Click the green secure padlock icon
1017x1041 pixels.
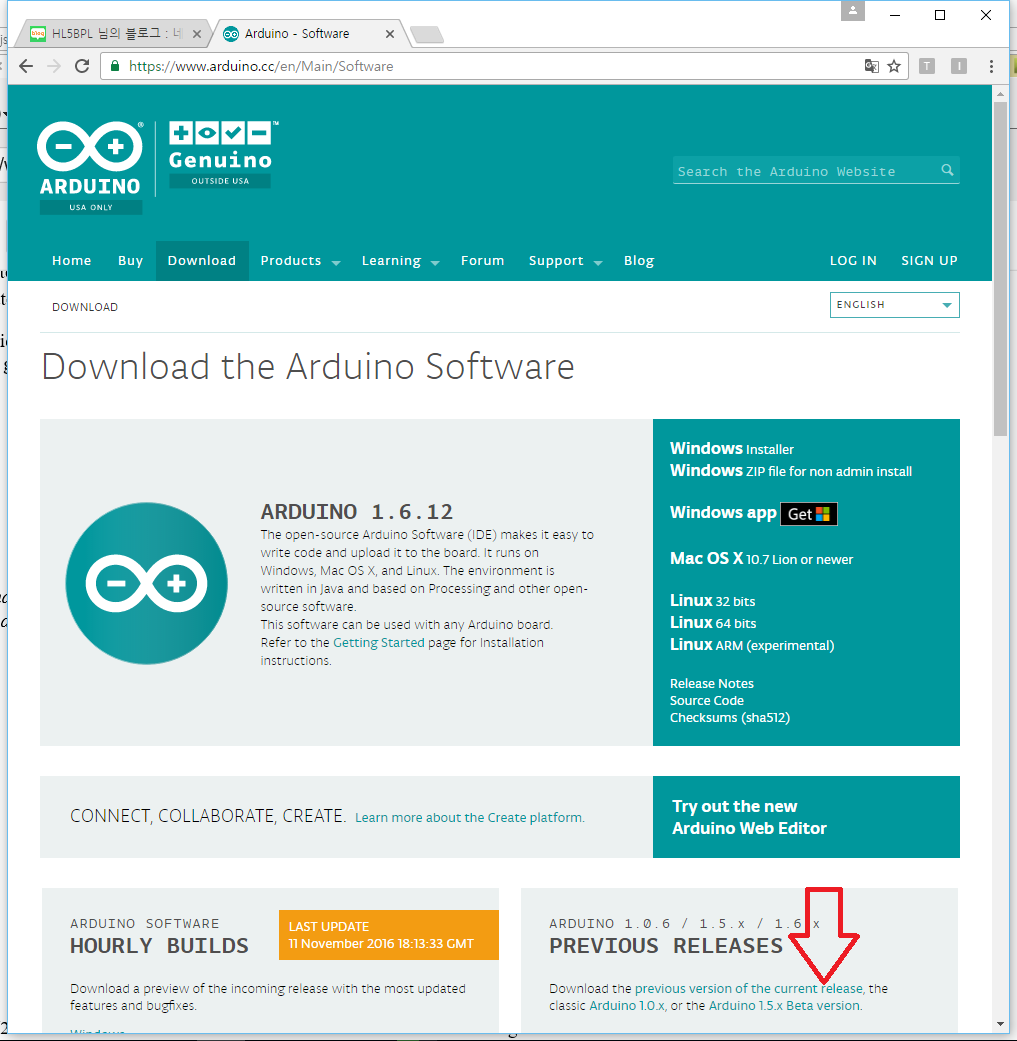[x=115, y=66]
